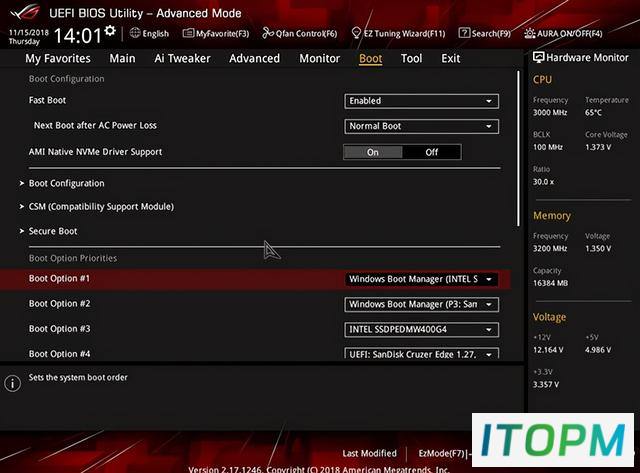
Task: Expand CSM (Compatibility Support Module) submenu
Action: coord(97,207)
